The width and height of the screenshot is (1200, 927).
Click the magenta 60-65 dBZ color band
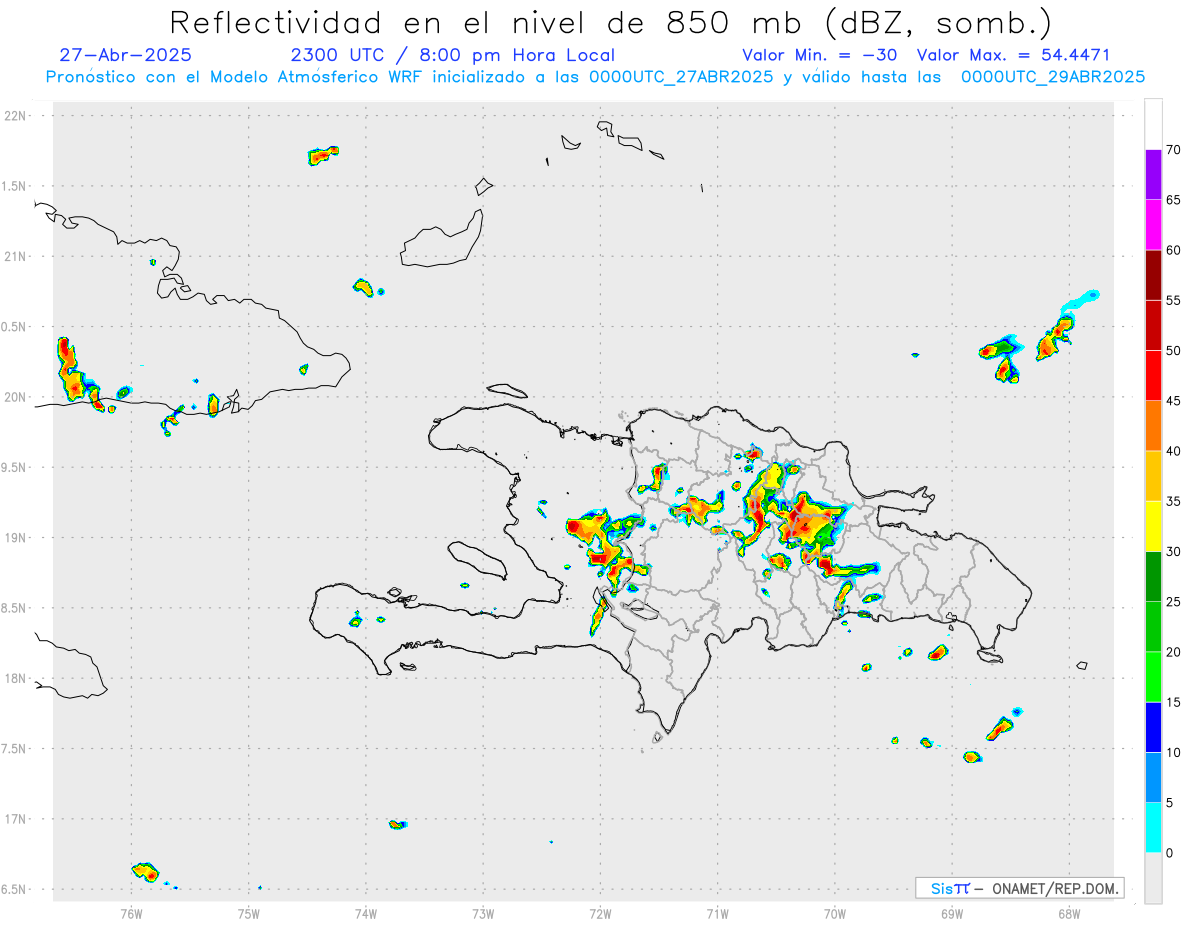click(x=1153, y=225)
